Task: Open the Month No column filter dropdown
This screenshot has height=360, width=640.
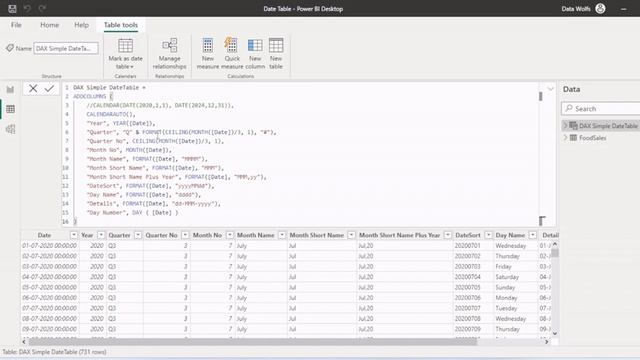Action: [230, 235]
